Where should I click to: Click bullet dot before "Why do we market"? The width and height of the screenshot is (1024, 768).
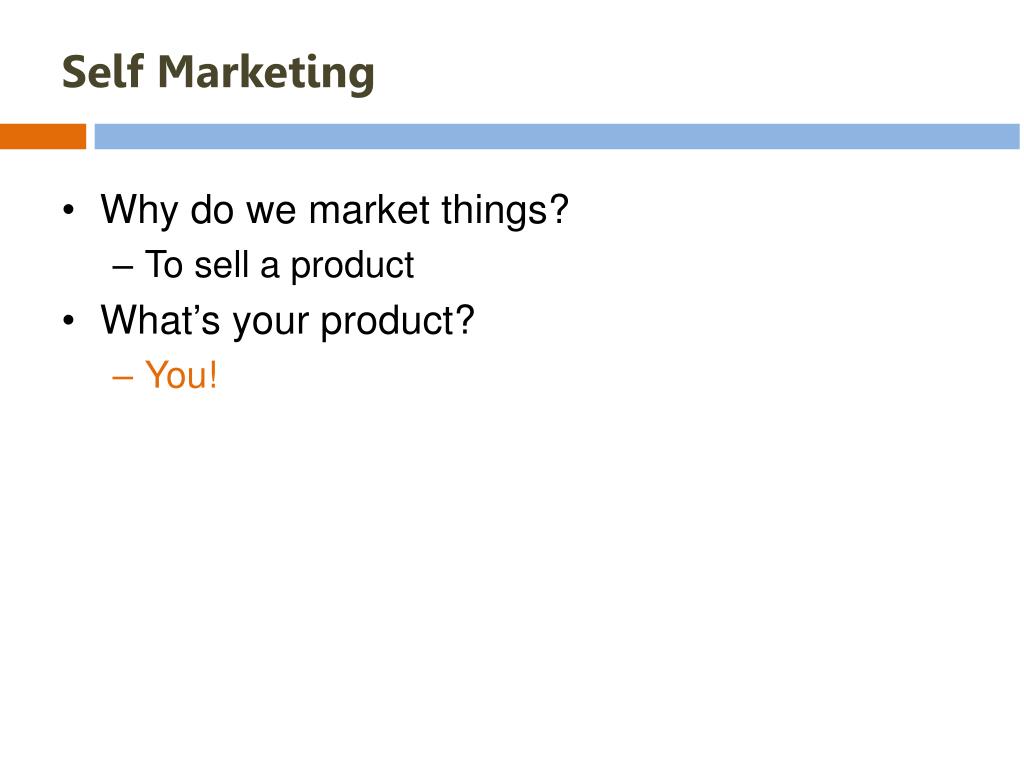[69, 211]
